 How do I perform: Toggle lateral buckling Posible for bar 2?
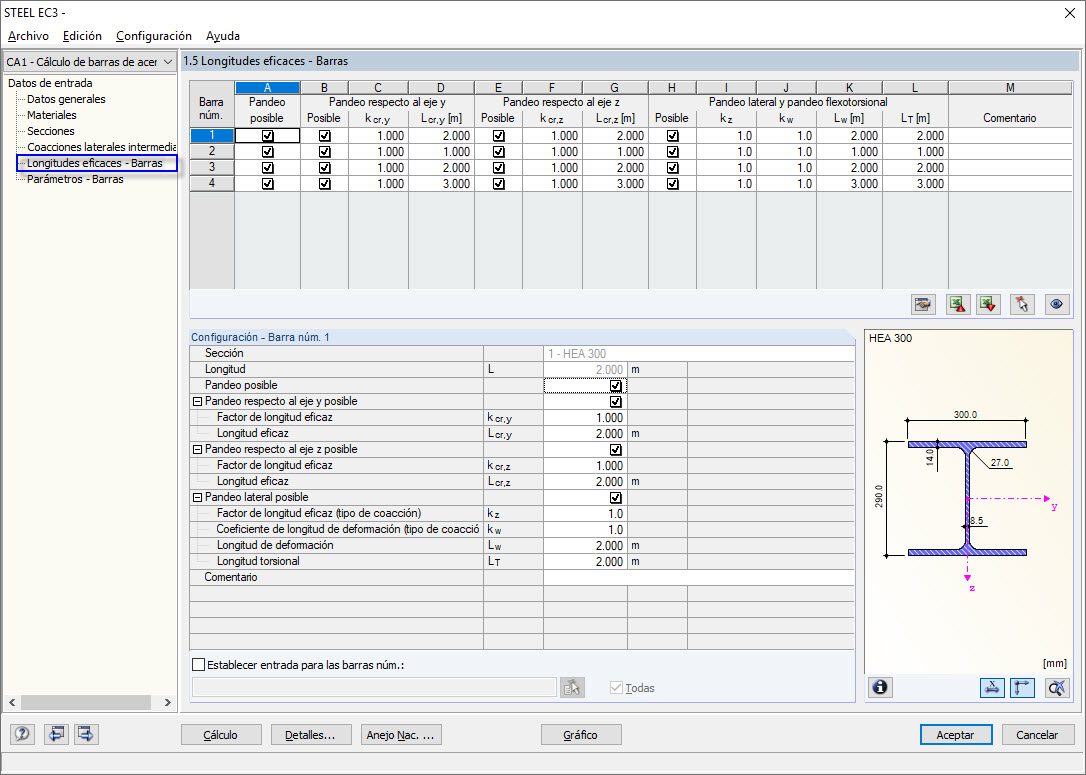tap(673, 152)
